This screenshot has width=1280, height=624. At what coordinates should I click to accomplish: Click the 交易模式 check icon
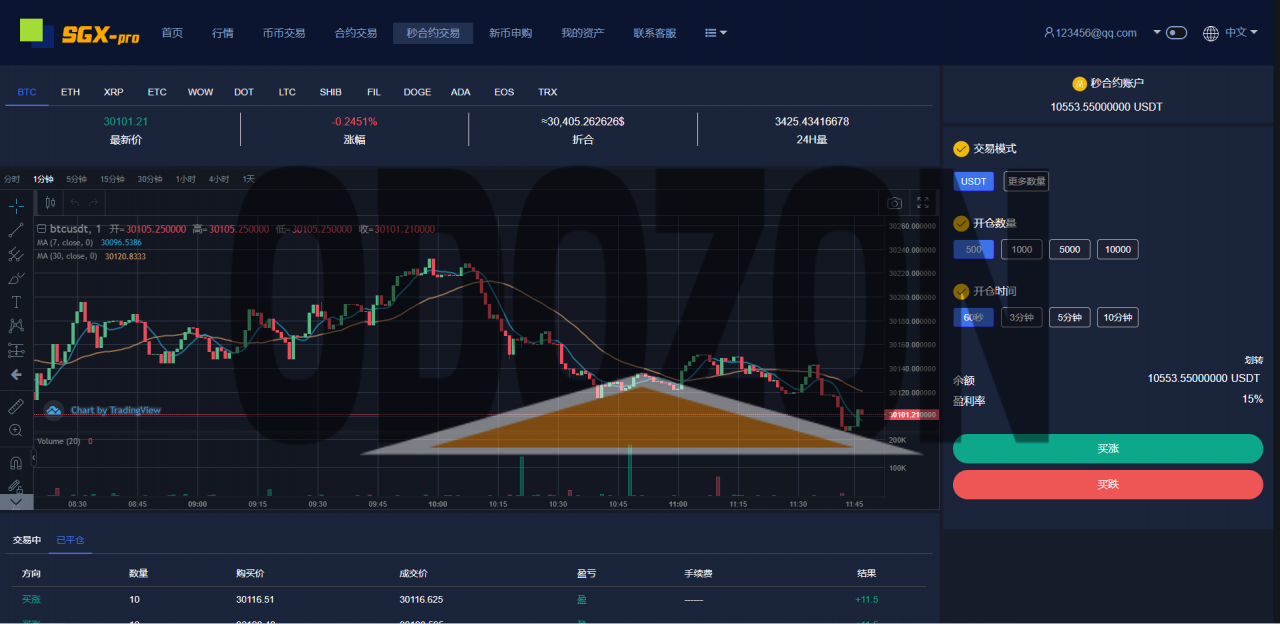pyautogui.click(x=961, y=149)
